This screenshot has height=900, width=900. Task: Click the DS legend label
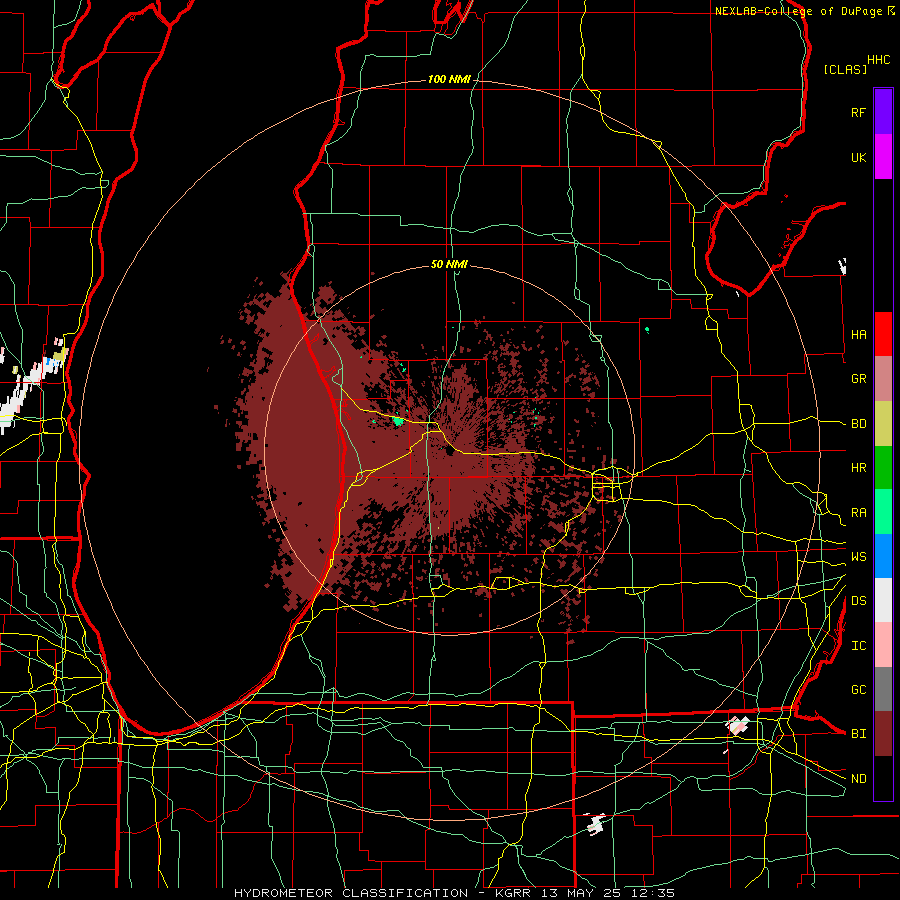click(x=858, y=601)
